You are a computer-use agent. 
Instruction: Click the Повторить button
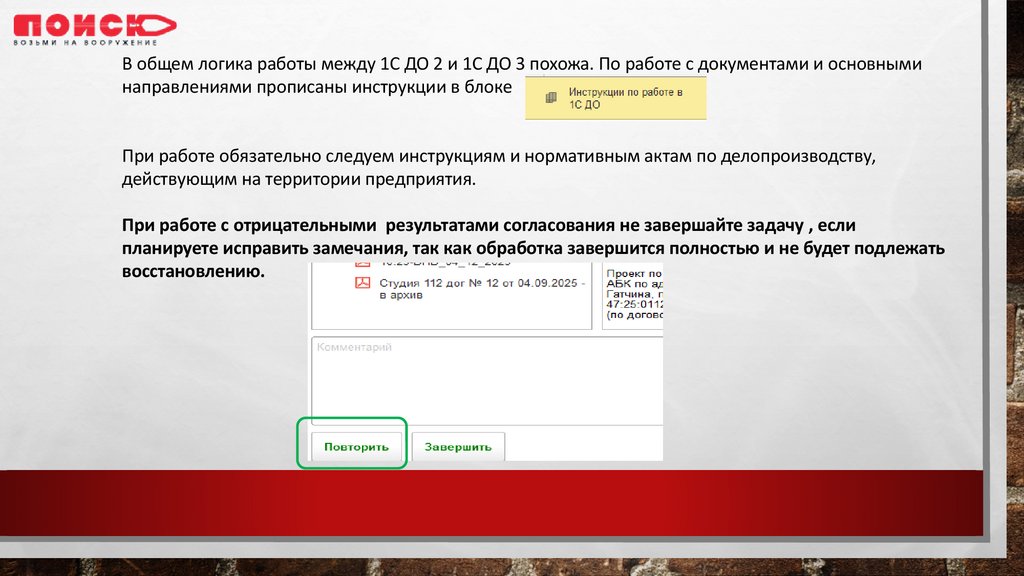click(x=356, y=447)
